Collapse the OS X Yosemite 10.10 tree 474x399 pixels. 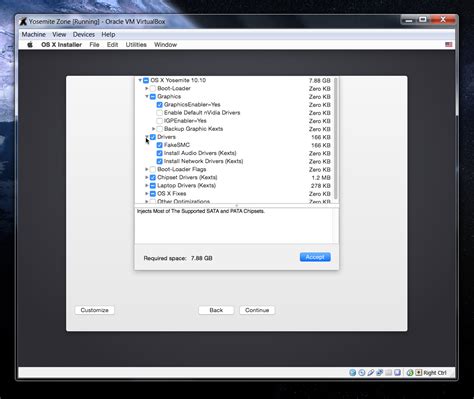(140, 80)
